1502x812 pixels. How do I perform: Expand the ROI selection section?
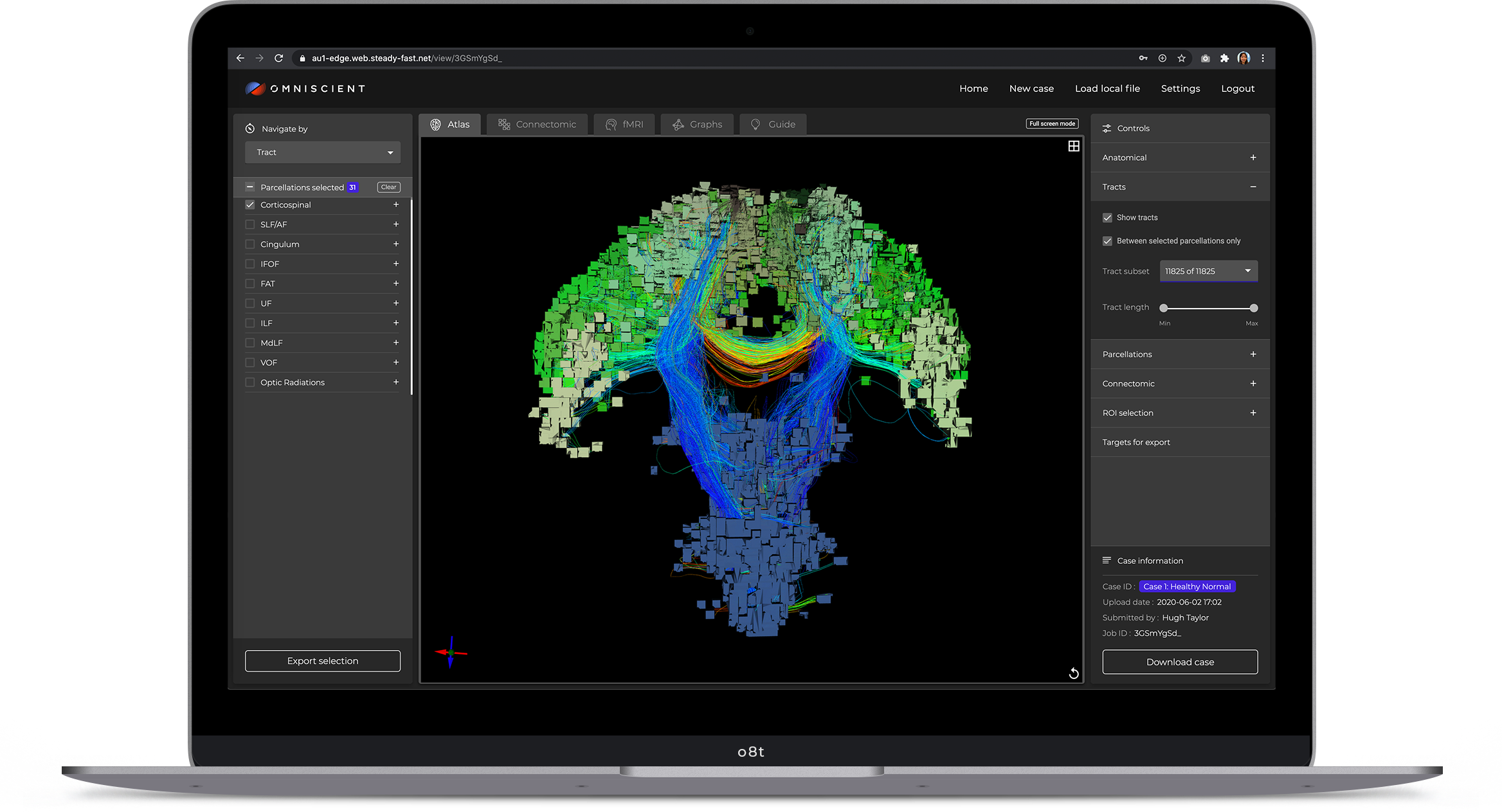[x=1253, y=413]
